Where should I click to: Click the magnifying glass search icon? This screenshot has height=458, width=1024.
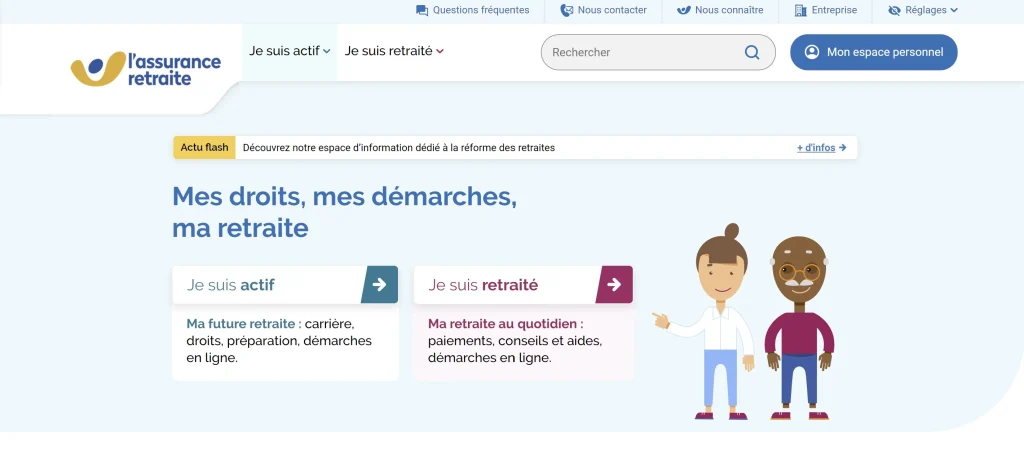click(752, 52)
